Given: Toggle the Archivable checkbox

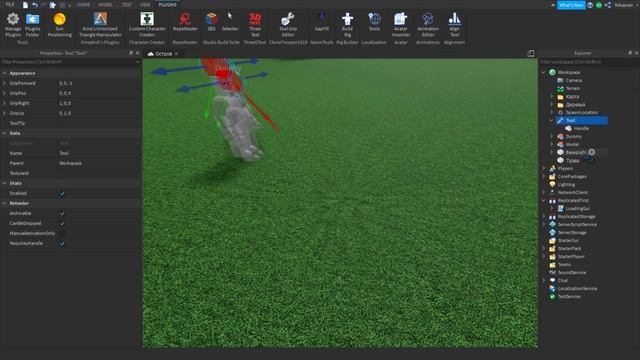Looking at the screenshot, I should 62,213.
